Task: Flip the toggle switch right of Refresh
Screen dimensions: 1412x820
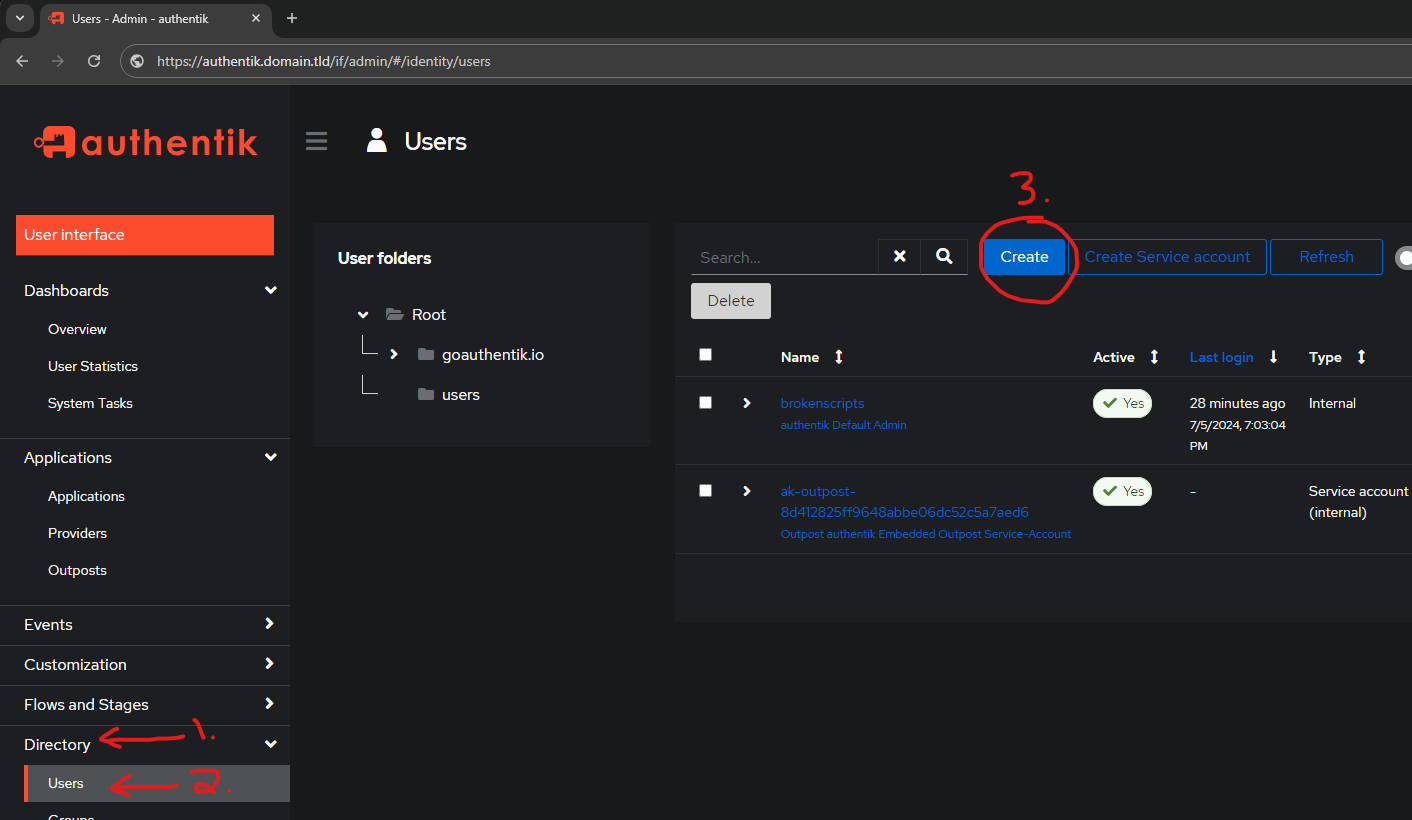Action: click(x=1404, y=258)
